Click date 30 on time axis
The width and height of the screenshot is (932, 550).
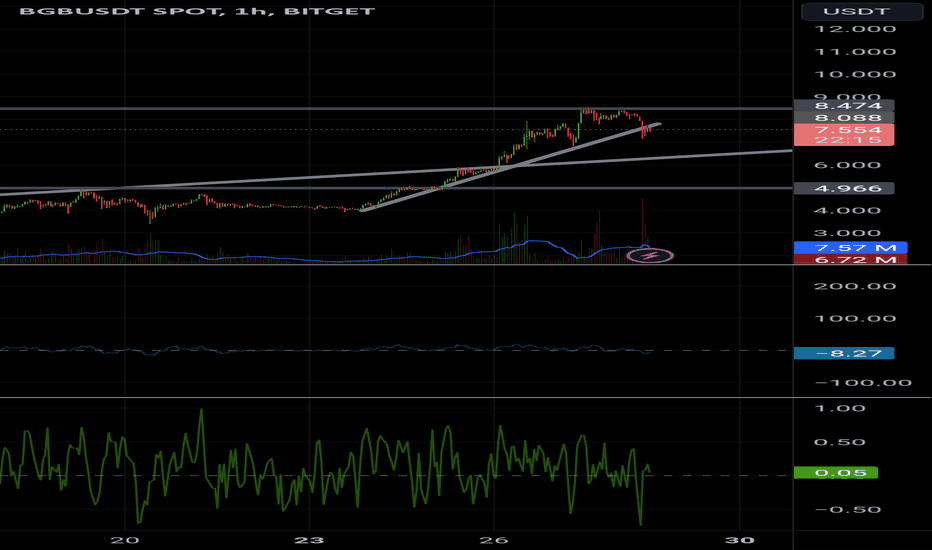click(740, 540)
